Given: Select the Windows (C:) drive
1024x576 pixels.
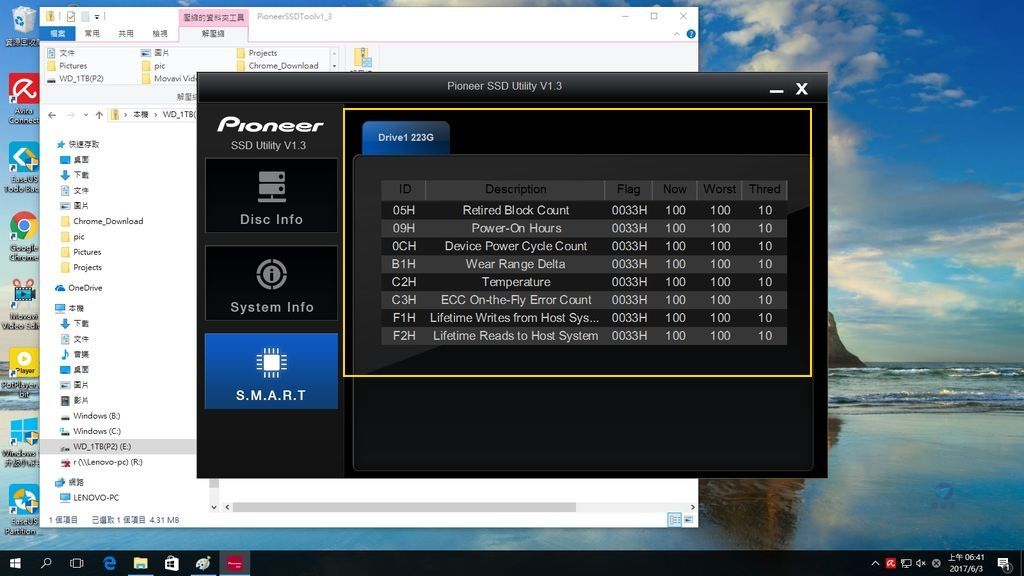Looking at the screenshot, I should click(97, 431).
